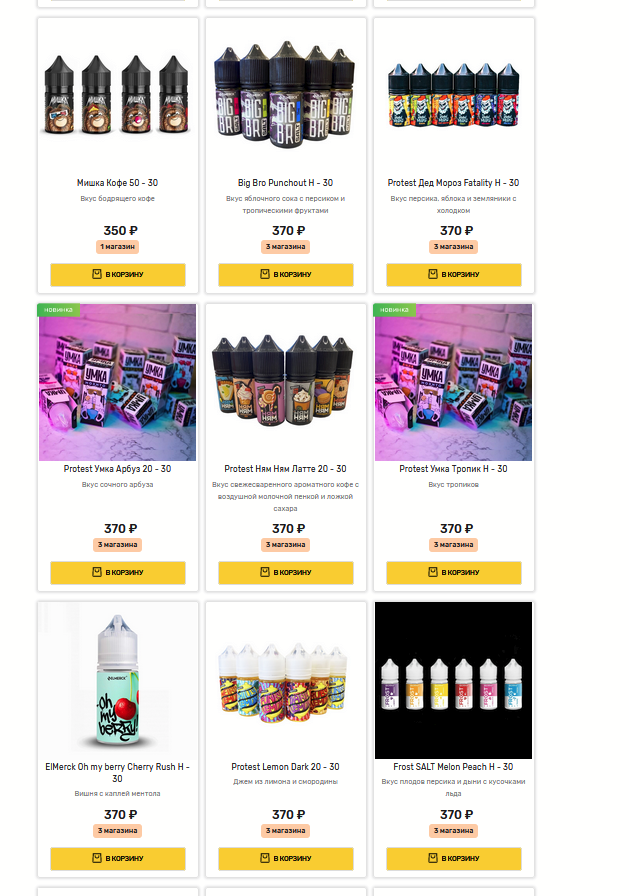629x896 pixels.
Task: Click cart icon for ElMerck Cherry Rush
Action: [97, 858]
